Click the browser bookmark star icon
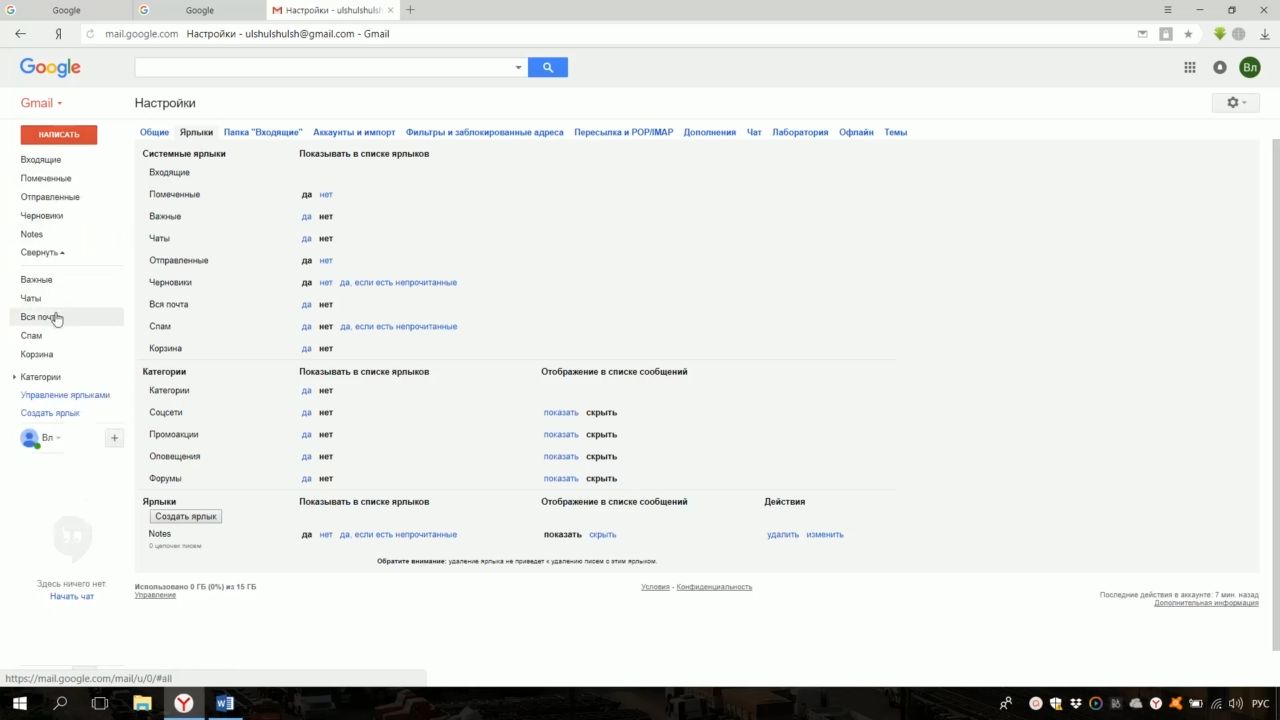Screen dimensions: 1280x720 1188,34
